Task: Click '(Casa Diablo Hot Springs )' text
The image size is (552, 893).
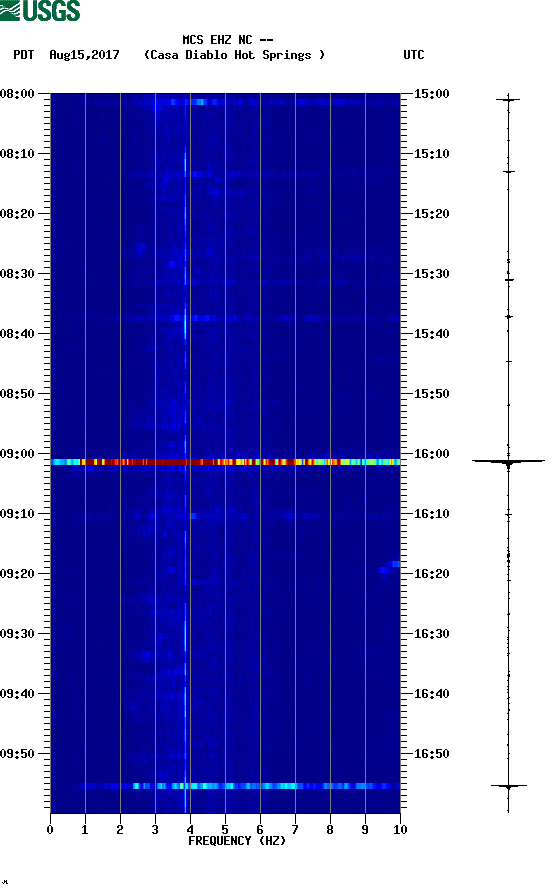Action: coord(234,55)
